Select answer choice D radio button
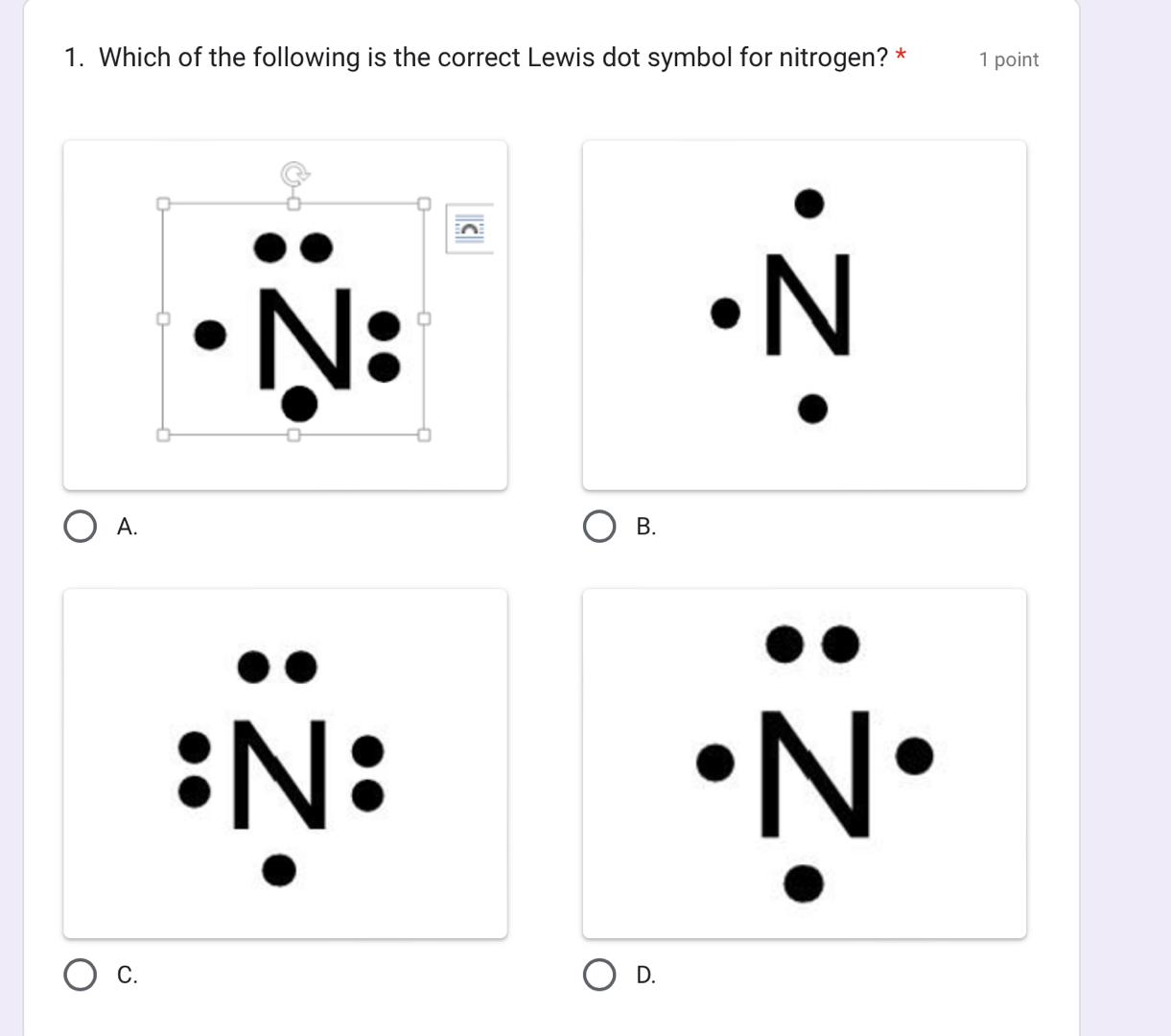The width and height of the screenshot is (1171, 1036). [x=600, y=976]
